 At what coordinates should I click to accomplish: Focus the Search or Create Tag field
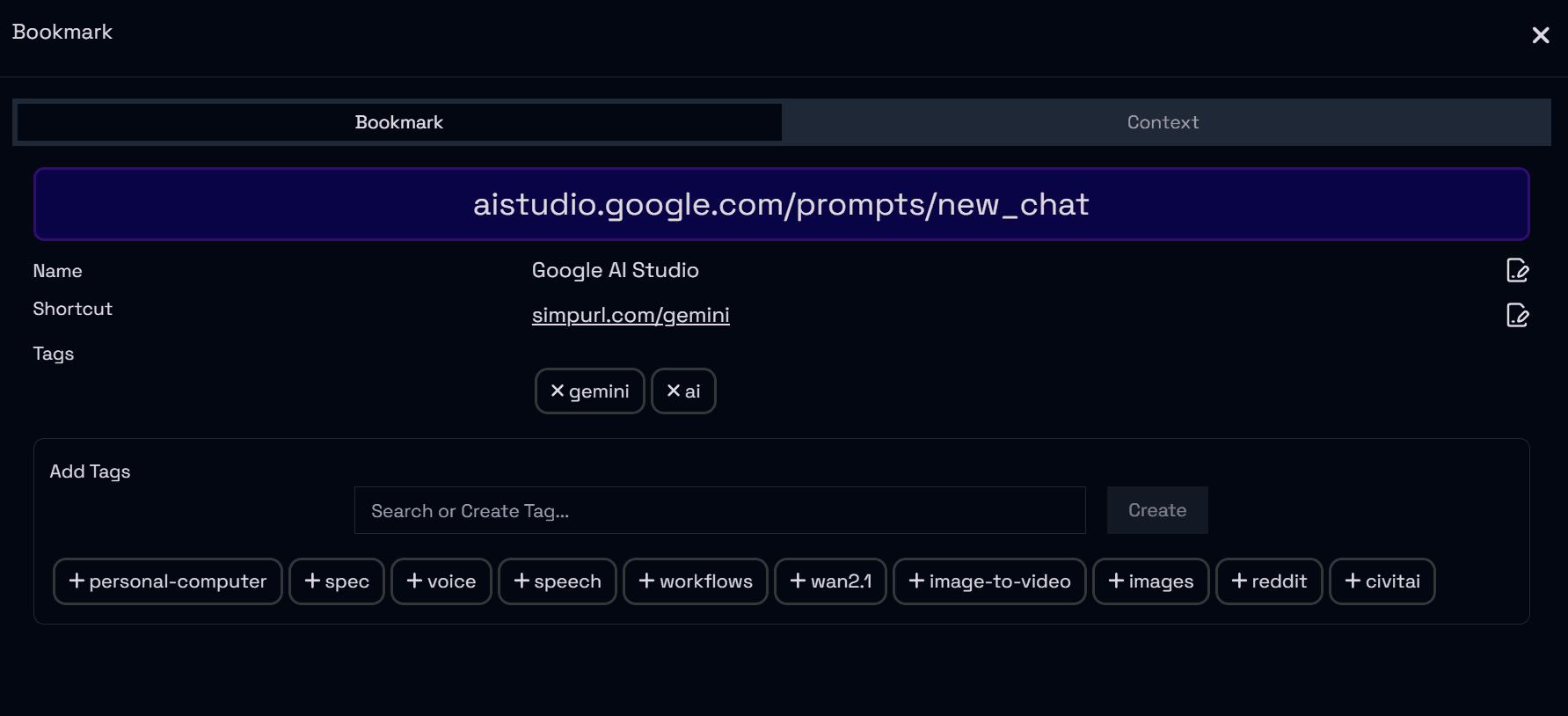click(719, 510)
